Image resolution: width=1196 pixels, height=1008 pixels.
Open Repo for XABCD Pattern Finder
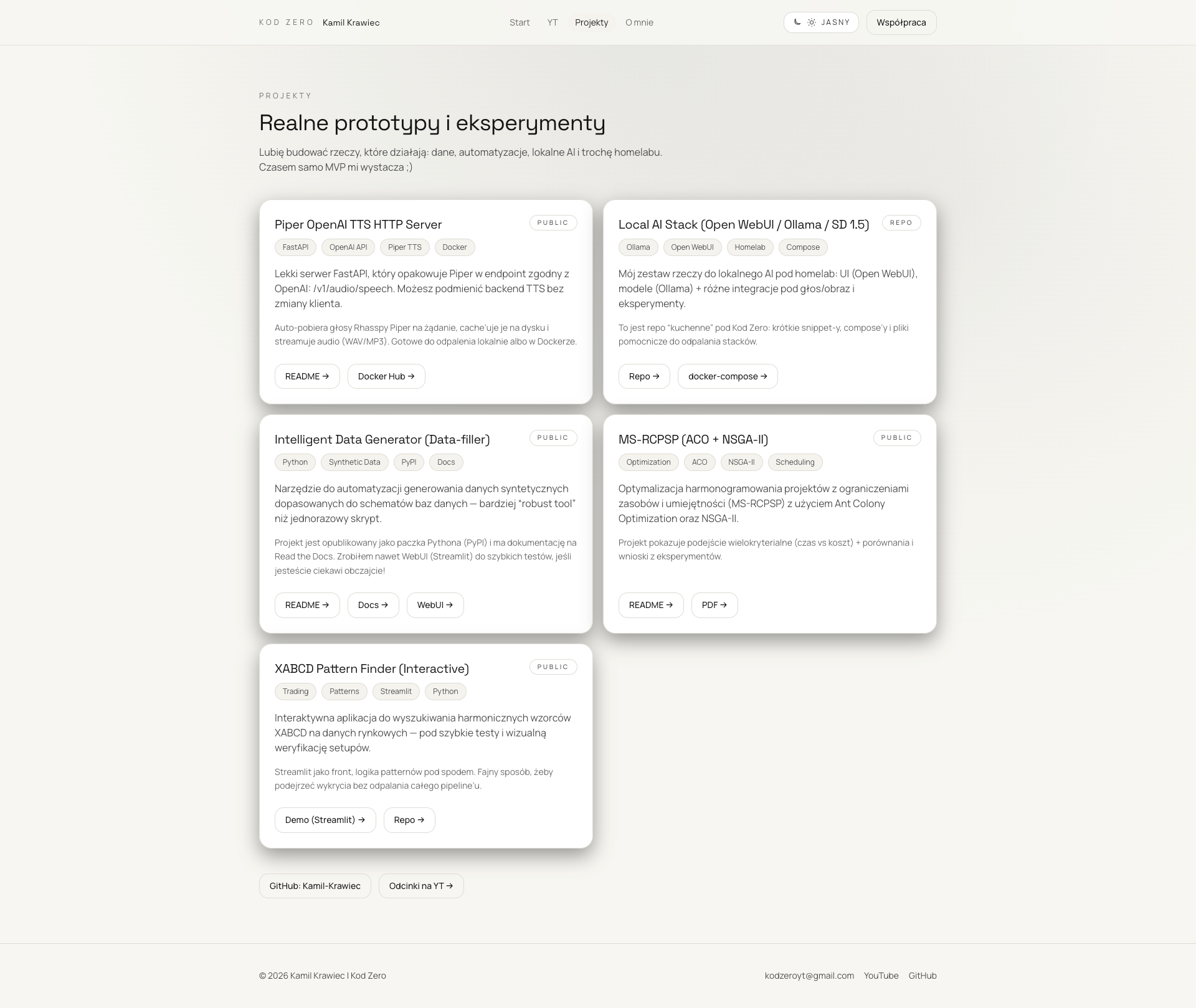point(409,820)
